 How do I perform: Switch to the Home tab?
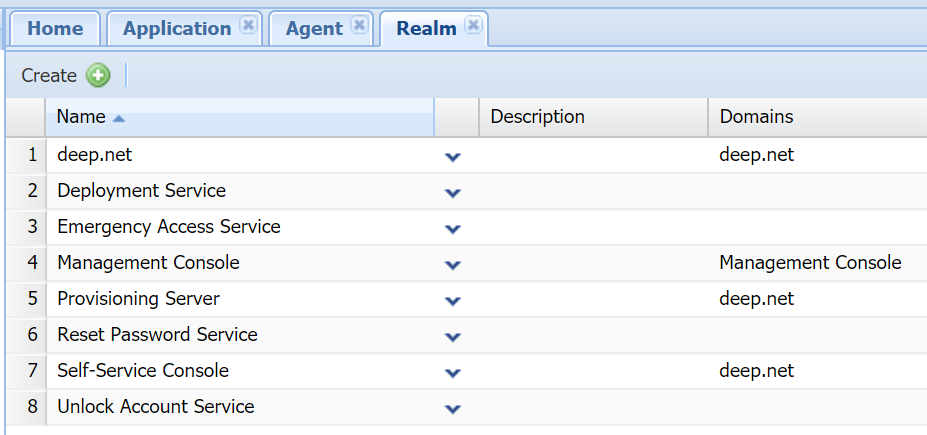pyautogui.click(x=55, y=29)
